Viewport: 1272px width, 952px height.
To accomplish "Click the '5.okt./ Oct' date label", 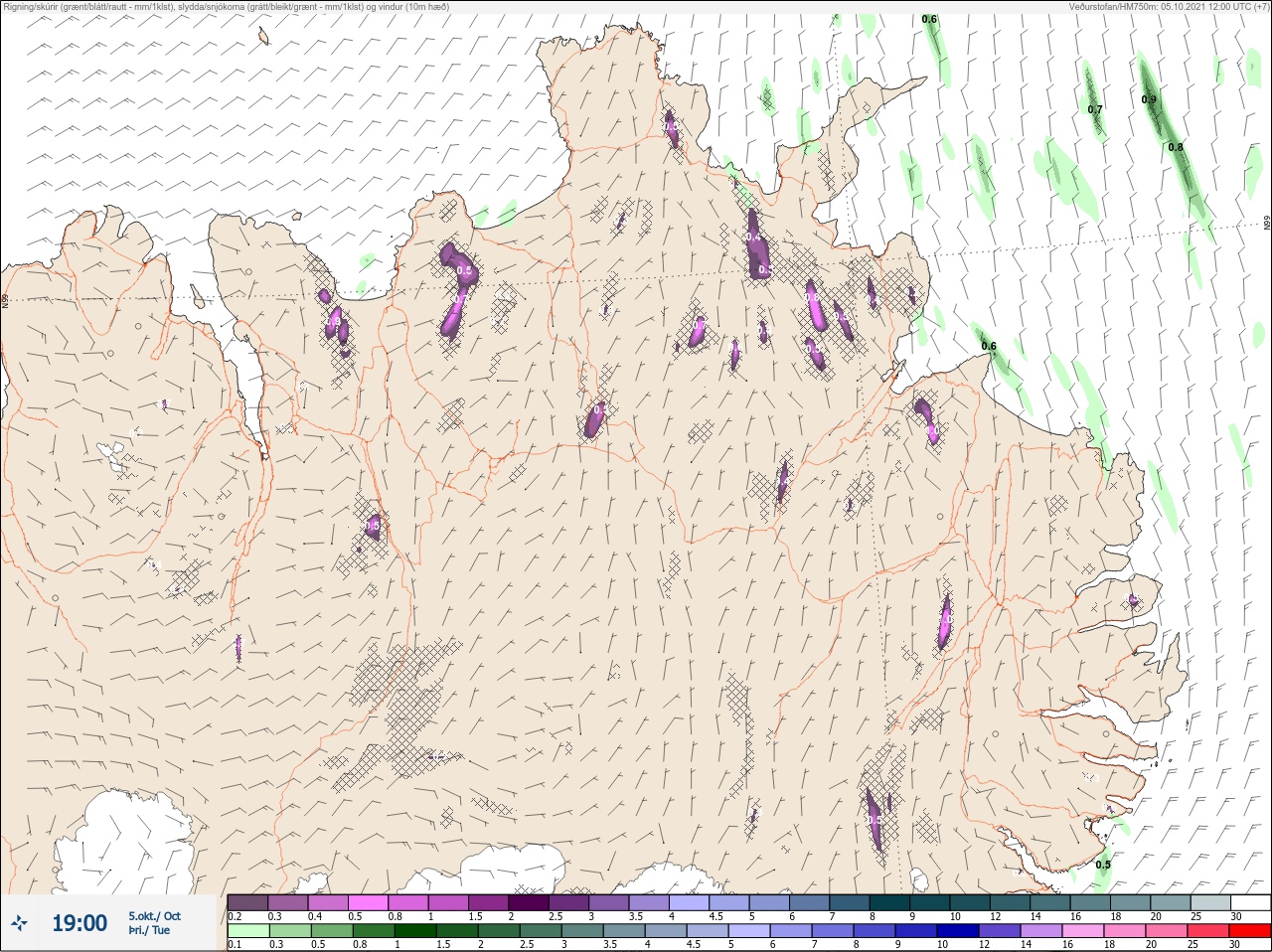I will pyautogui.click(x=154, y=916).
